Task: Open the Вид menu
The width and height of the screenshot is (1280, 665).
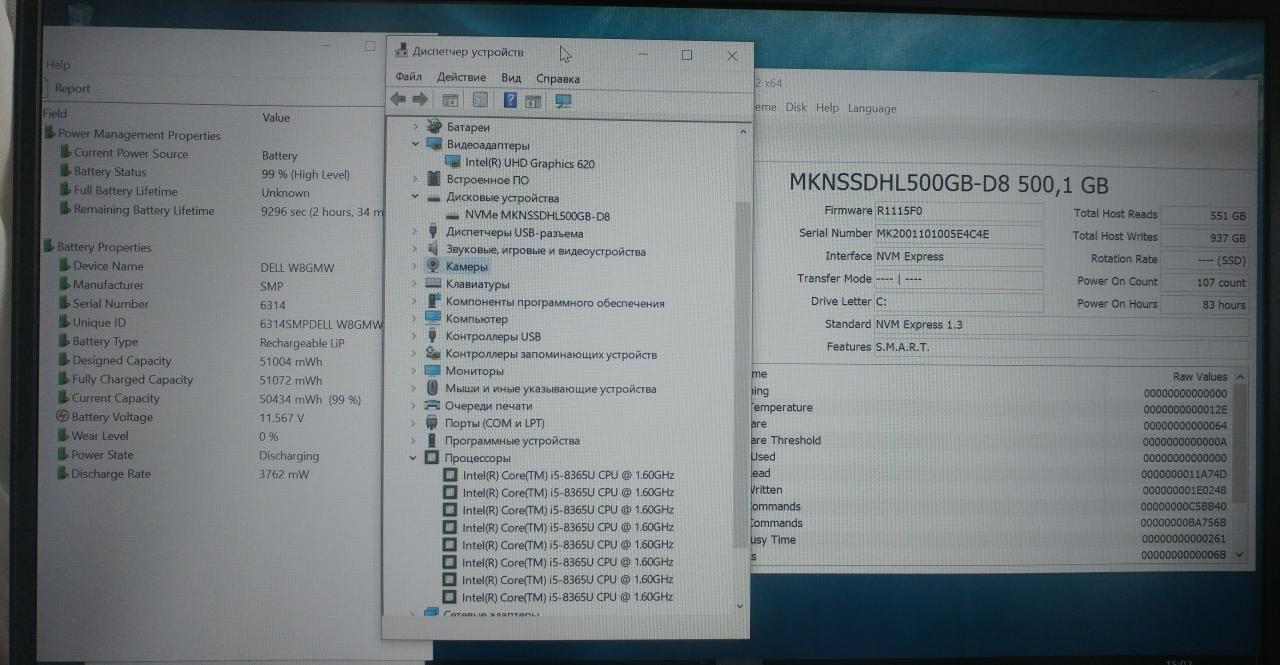Action: tap(511, 78)
